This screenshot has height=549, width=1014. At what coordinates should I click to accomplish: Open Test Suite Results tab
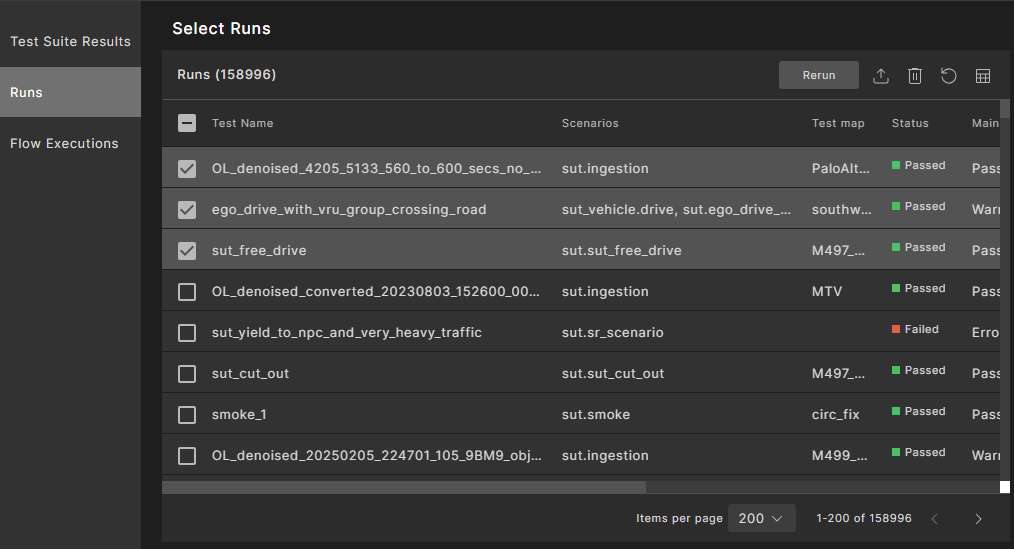[x=70, y=41]
